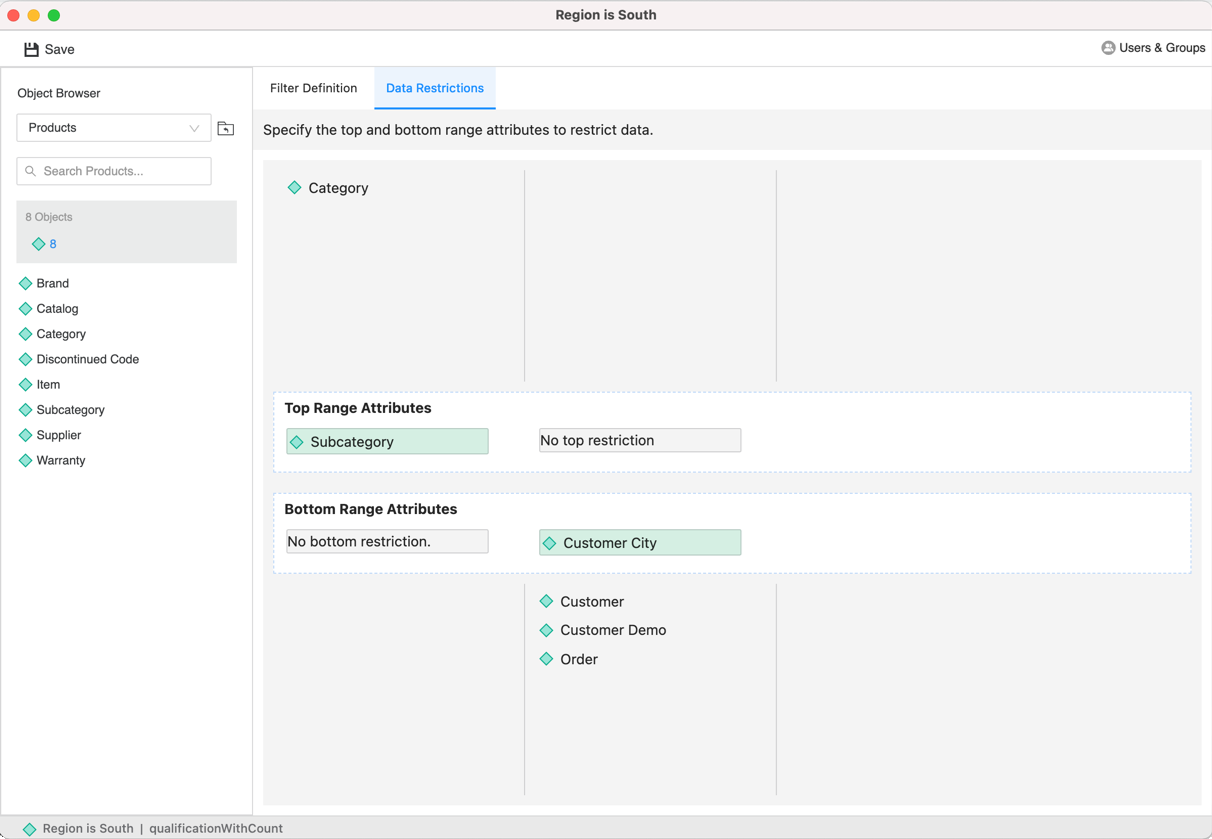Click the Save floppy disk icon

coord(31,49)
